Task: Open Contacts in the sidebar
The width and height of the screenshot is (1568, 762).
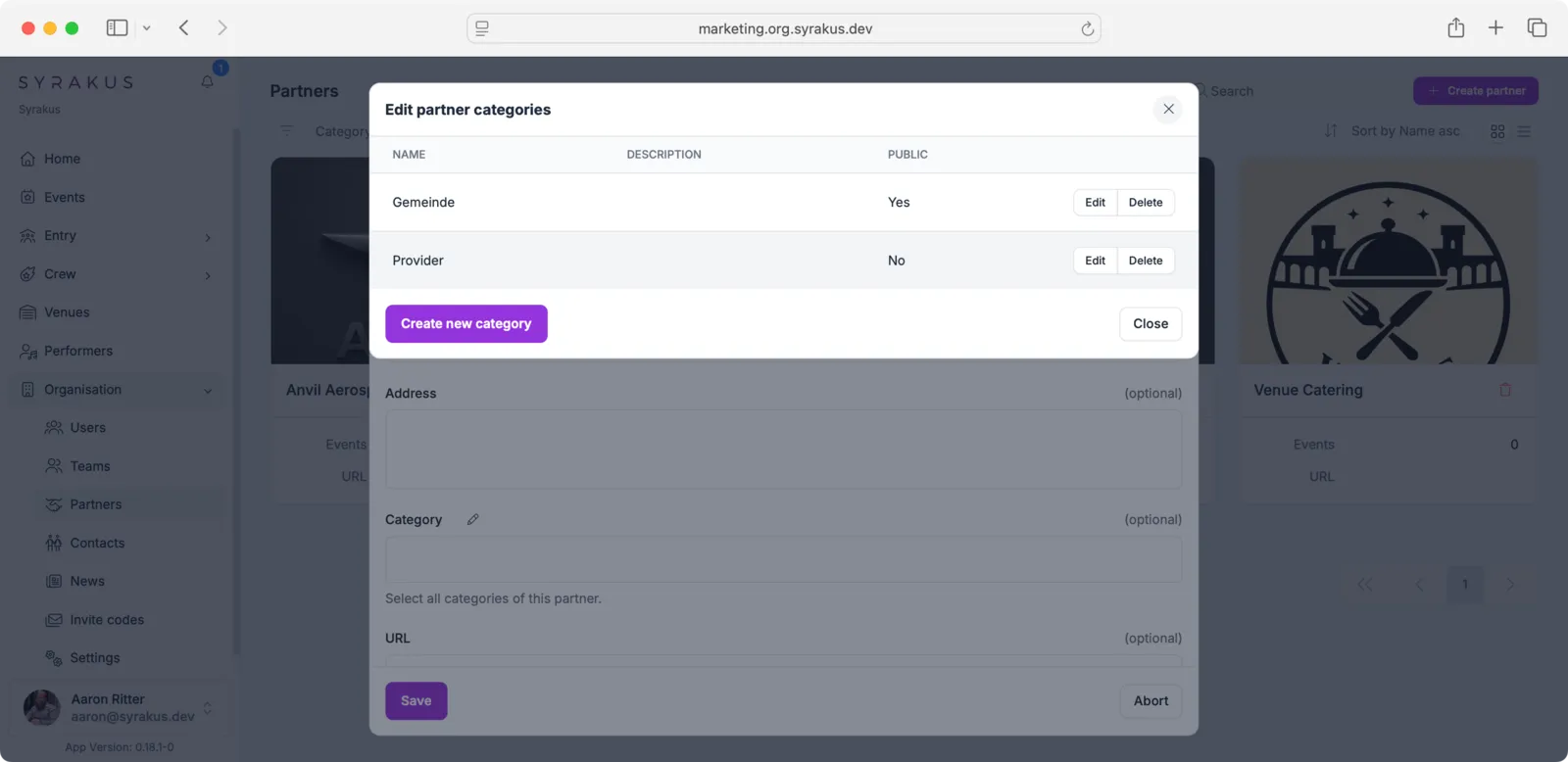Action: tap(97, 543)
